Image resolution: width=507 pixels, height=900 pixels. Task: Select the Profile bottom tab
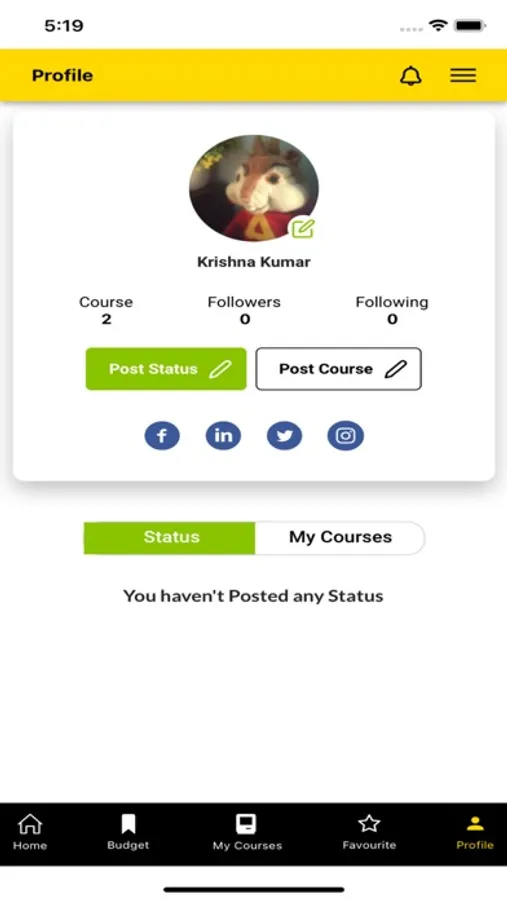coord(475,832)
